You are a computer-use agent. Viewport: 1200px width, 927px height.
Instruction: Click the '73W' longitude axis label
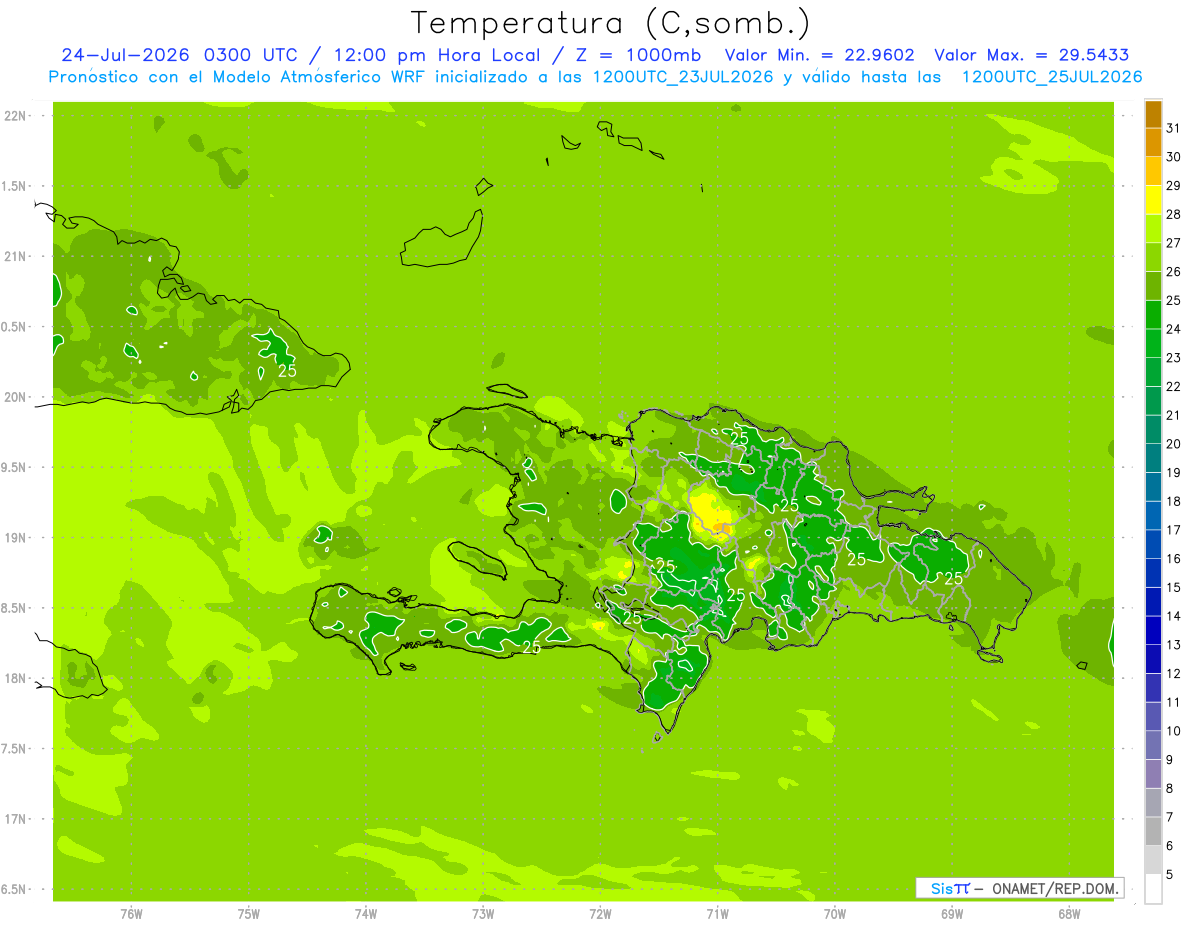(483, 913)
